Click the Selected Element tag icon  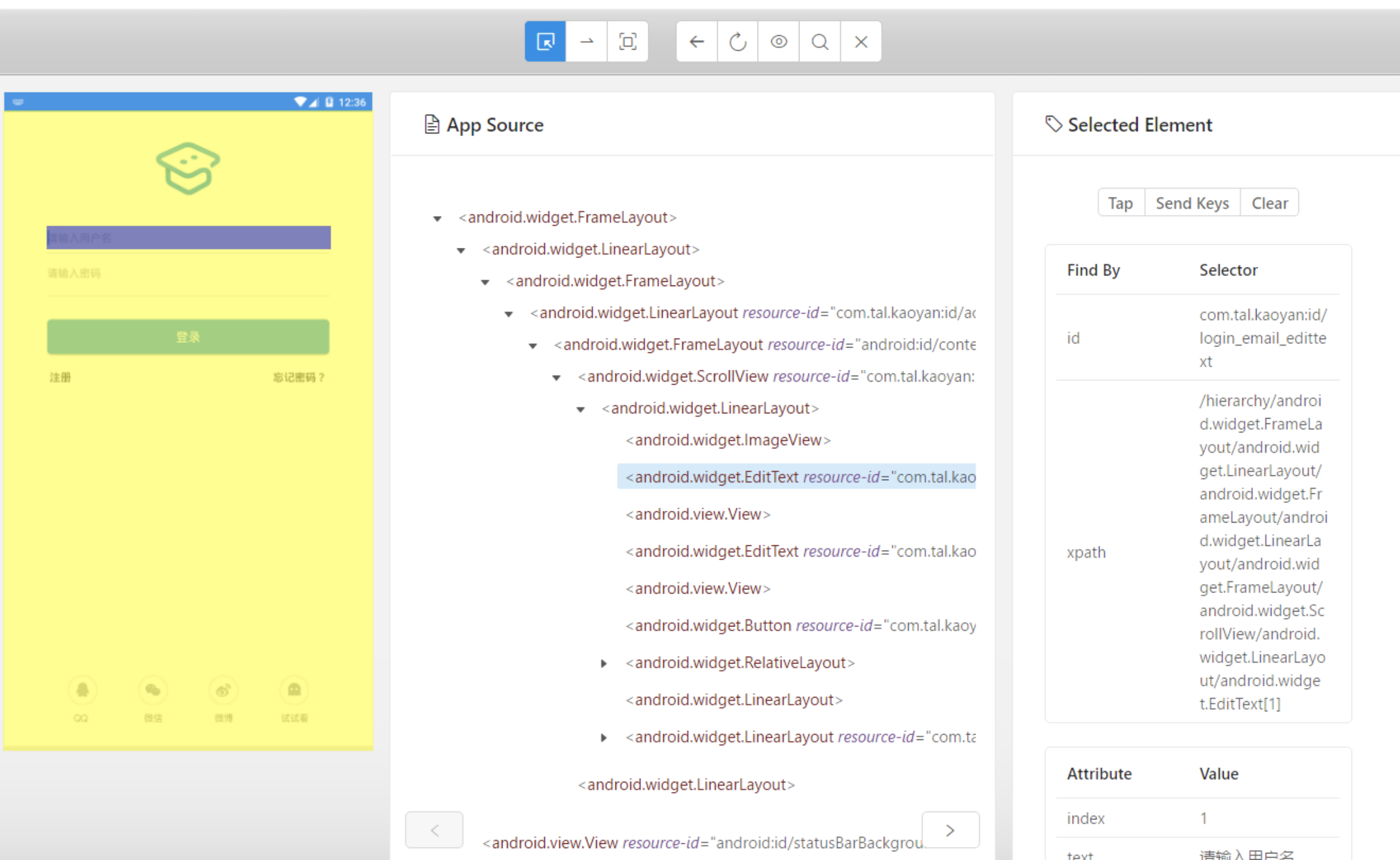click(1053, 124)
